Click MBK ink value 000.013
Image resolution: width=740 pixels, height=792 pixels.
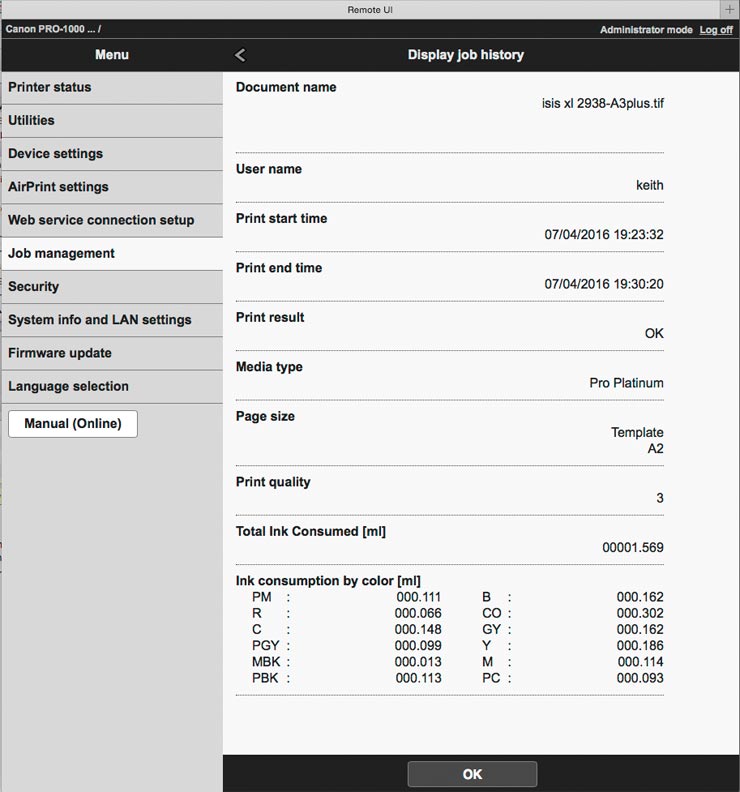[418, 662]
